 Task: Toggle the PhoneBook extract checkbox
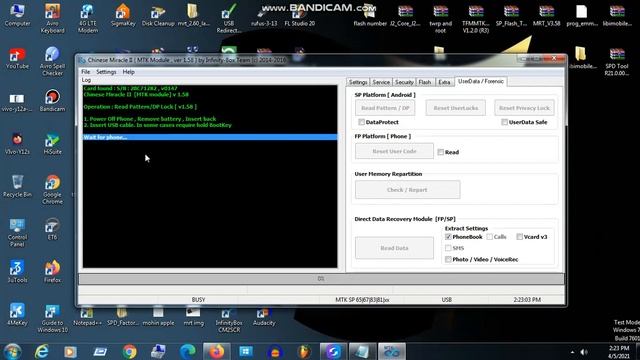(x=448, y=237)
